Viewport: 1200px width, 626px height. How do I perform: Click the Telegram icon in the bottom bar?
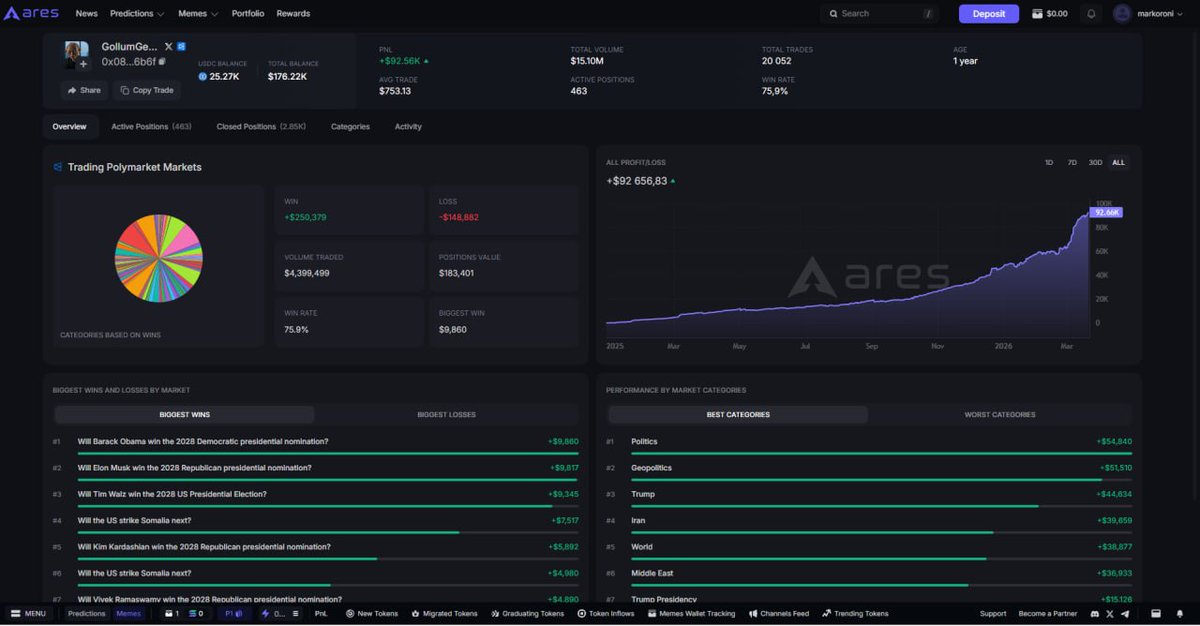(x=1124, y=614)
